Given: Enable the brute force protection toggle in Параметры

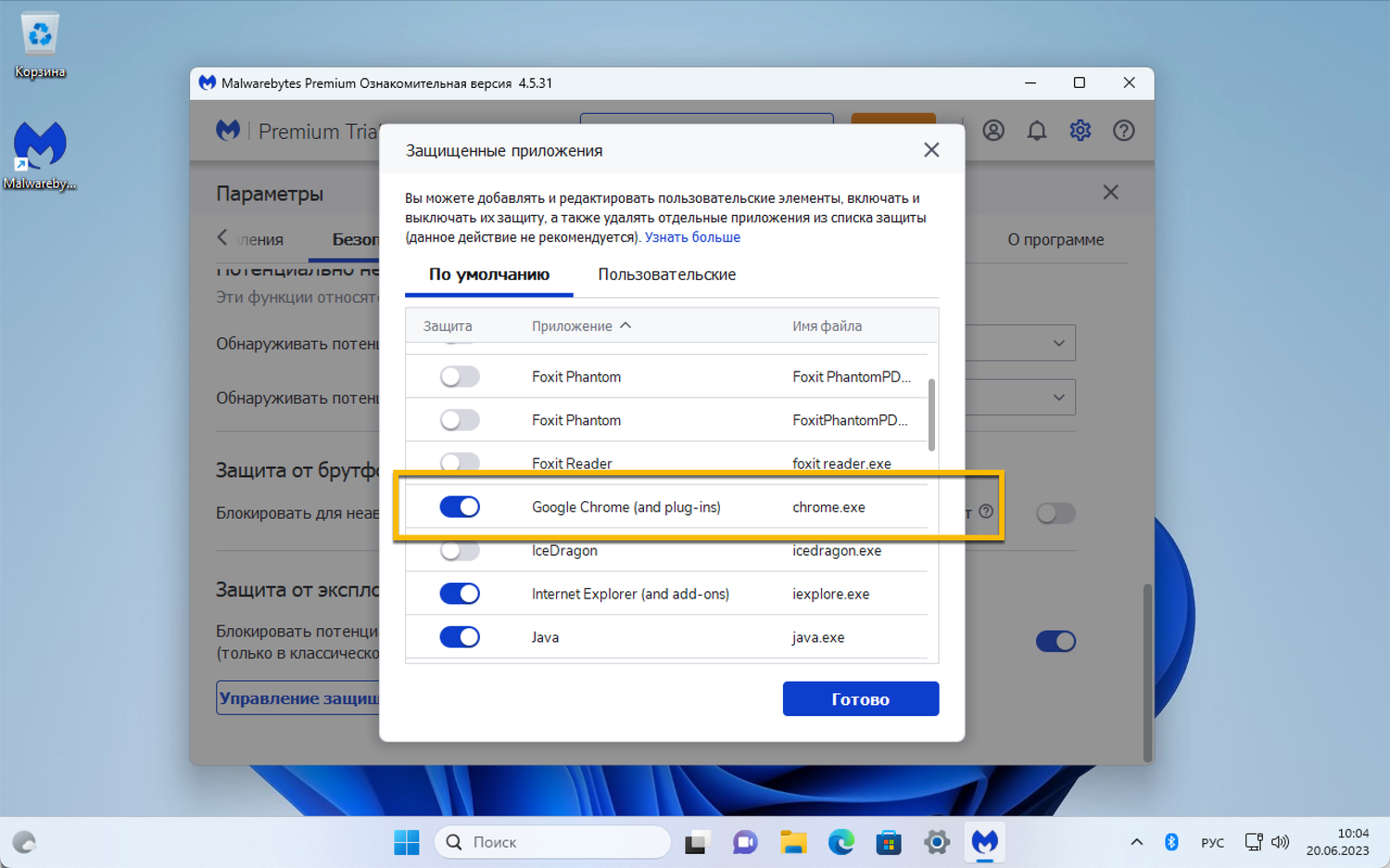Looking at the screenshot, I should (1055, 513).
